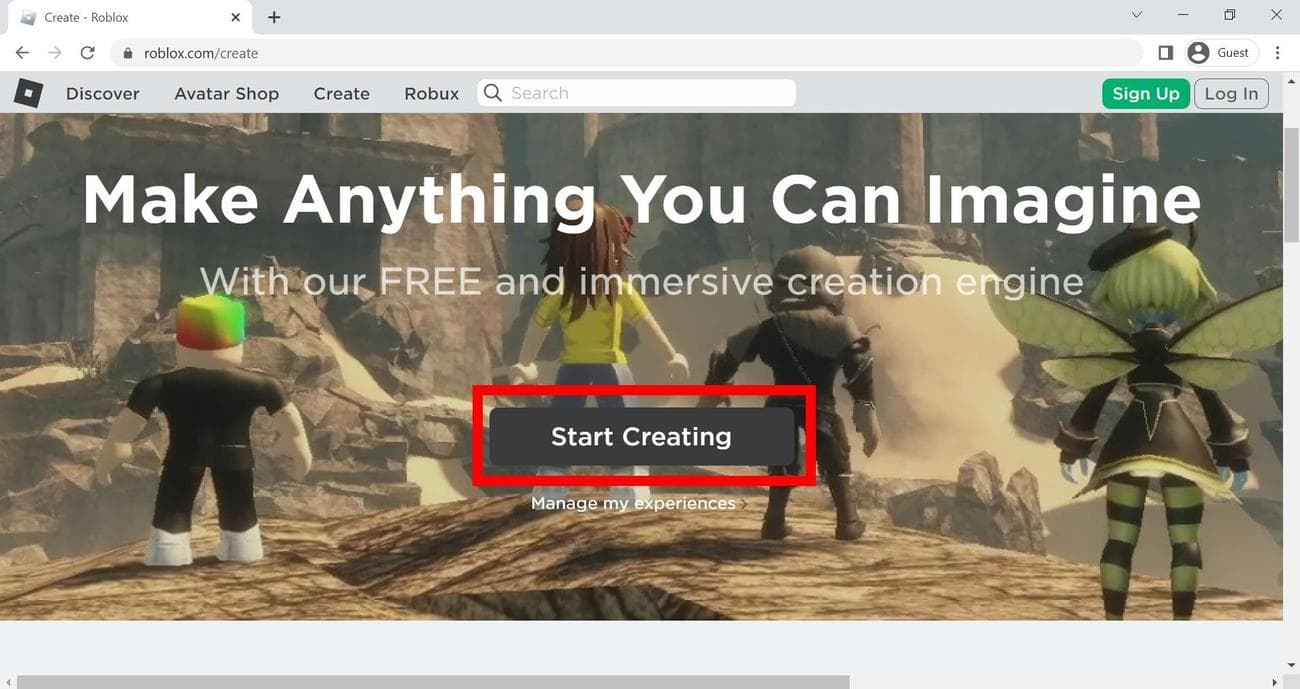Click the vertical scrollbar down arrow
The height and width of the screenshot is (689, 1300).
[1292, 663]
